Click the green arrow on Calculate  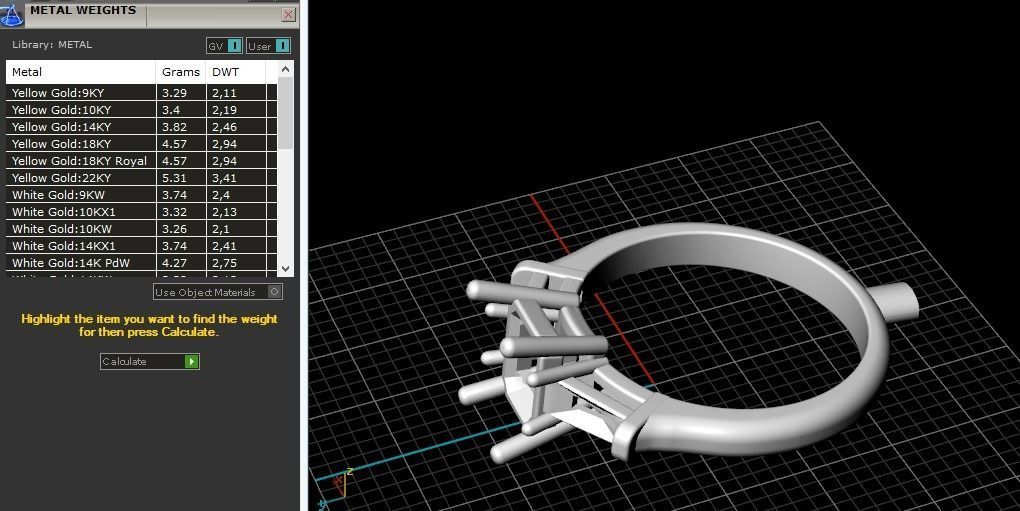pos(191,361)
